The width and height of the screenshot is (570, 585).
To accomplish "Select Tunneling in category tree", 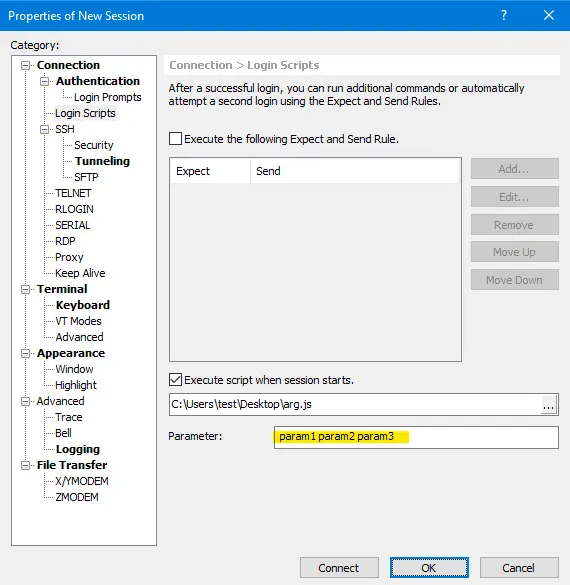I will coord(102,161).
